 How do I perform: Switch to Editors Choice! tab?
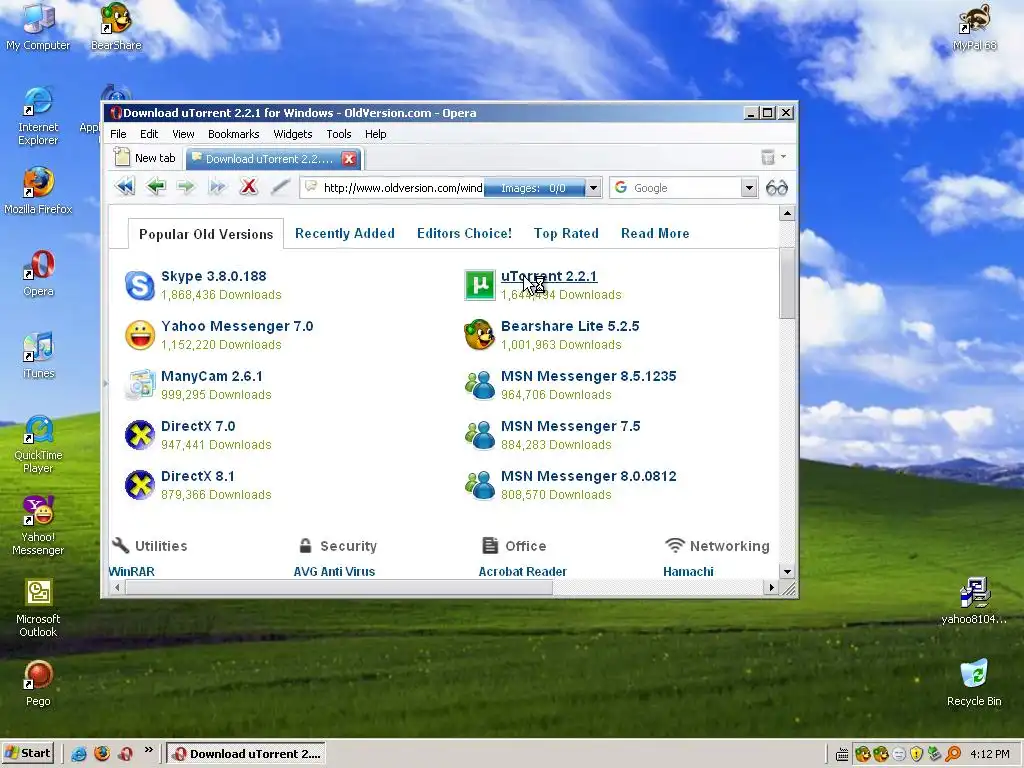[x=464, y=233]
